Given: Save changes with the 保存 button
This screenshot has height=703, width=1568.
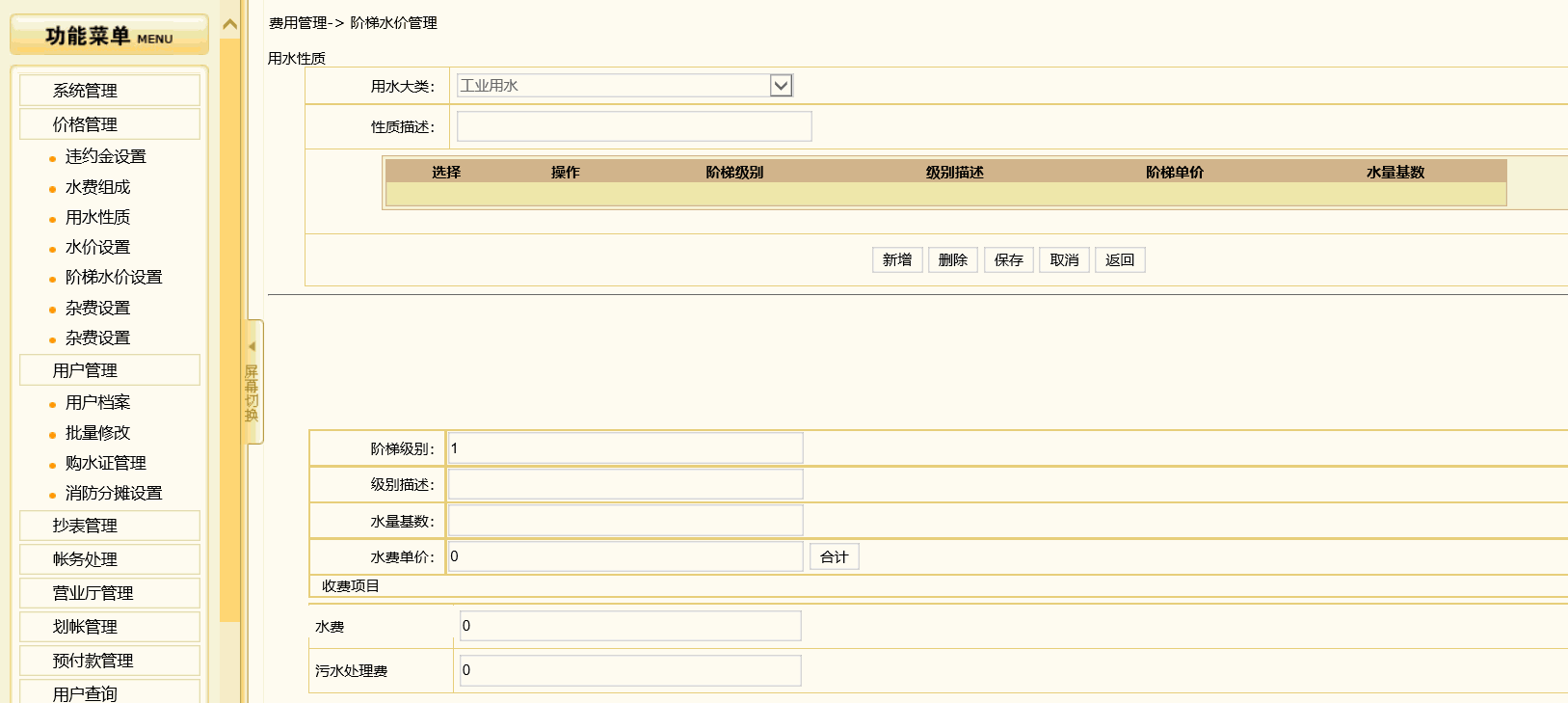Looking at the screenshot, I should pyautogui.click(x=1008, y=260).
